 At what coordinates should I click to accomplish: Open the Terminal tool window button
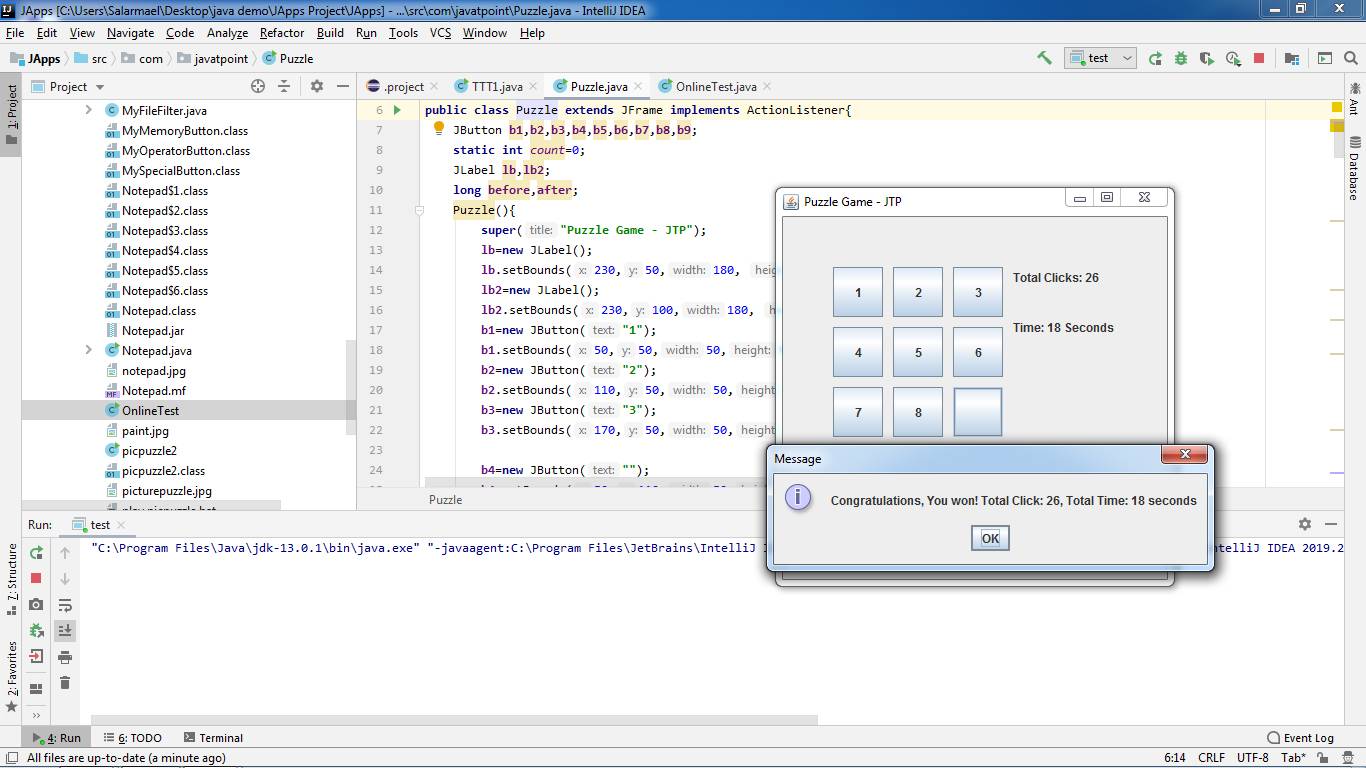[x=211, y=738]
